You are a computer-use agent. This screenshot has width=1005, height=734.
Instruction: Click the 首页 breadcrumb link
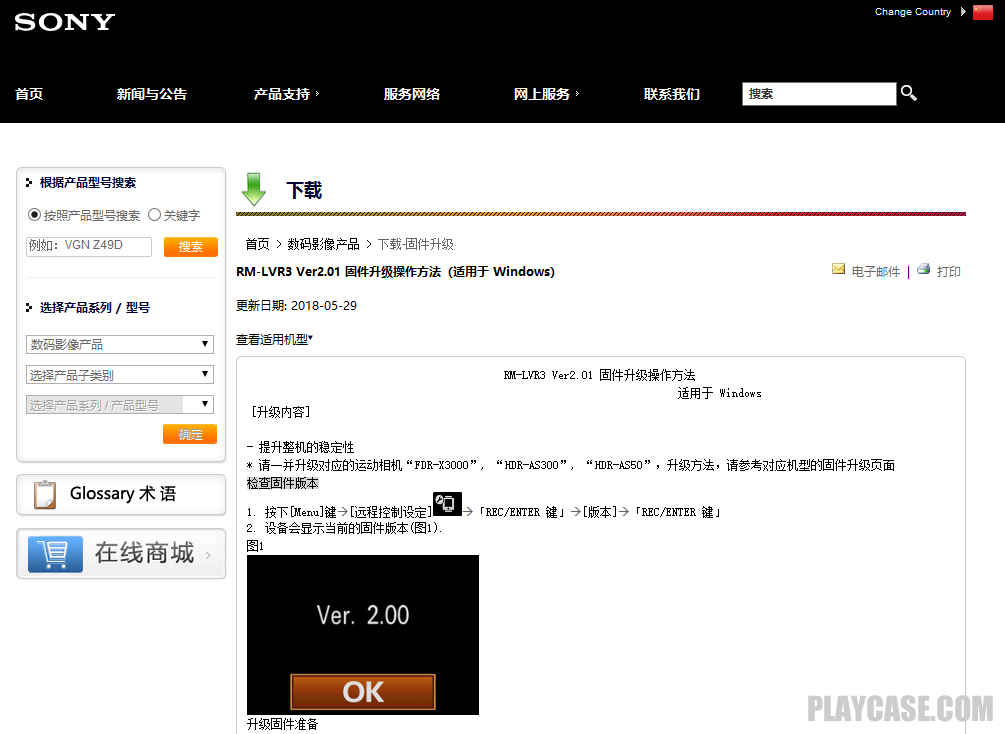[258, 244]
